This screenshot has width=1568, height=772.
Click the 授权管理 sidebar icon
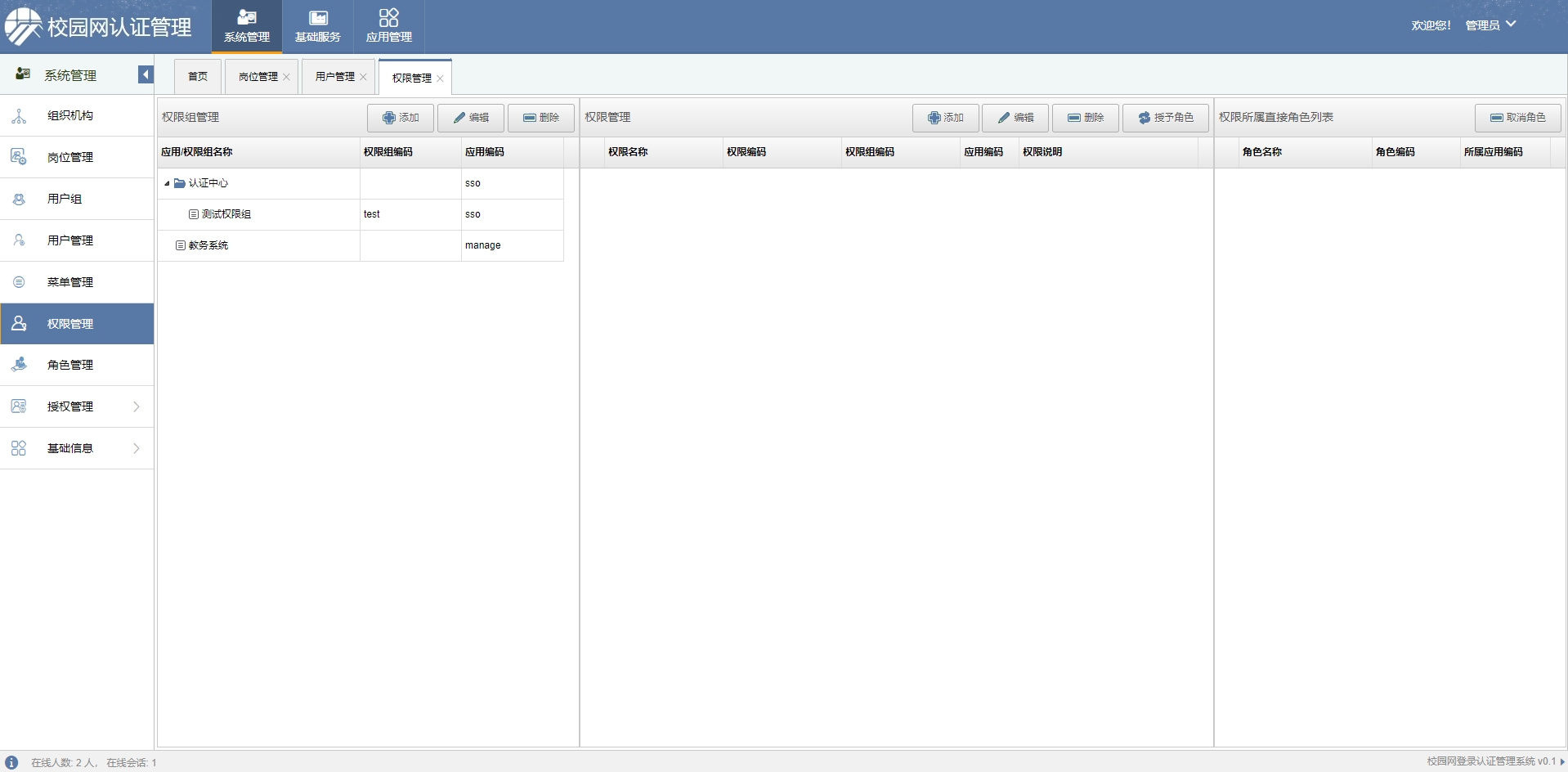click(19, 406)
